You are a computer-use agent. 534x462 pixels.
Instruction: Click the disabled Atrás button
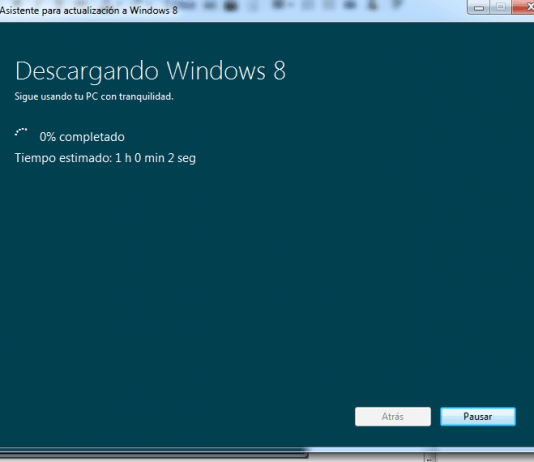coord(393,416)
